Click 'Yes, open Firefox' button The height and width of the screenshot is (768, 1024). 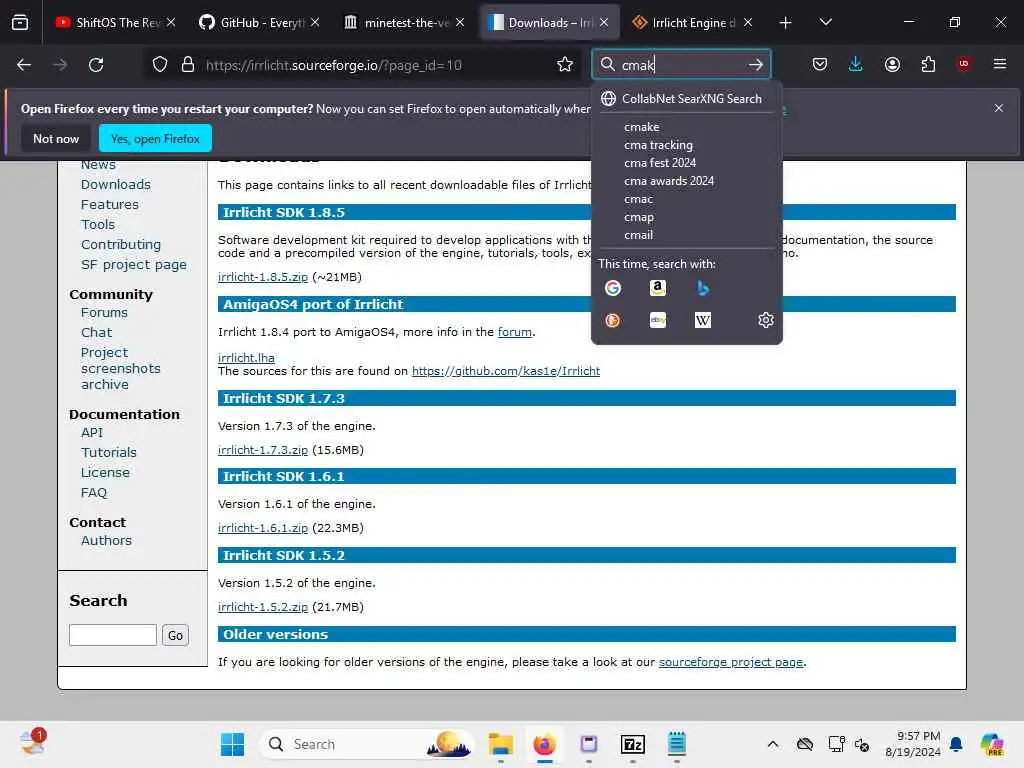[155, 138]
